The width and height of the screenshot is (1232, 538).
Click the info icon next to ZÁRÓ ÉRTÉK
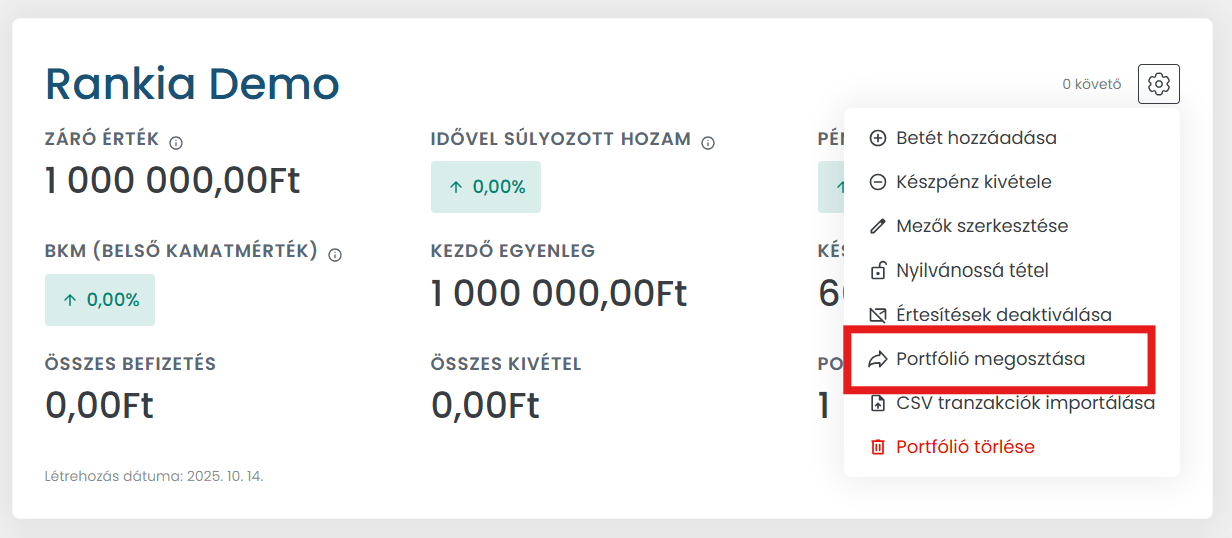[176, 142]
